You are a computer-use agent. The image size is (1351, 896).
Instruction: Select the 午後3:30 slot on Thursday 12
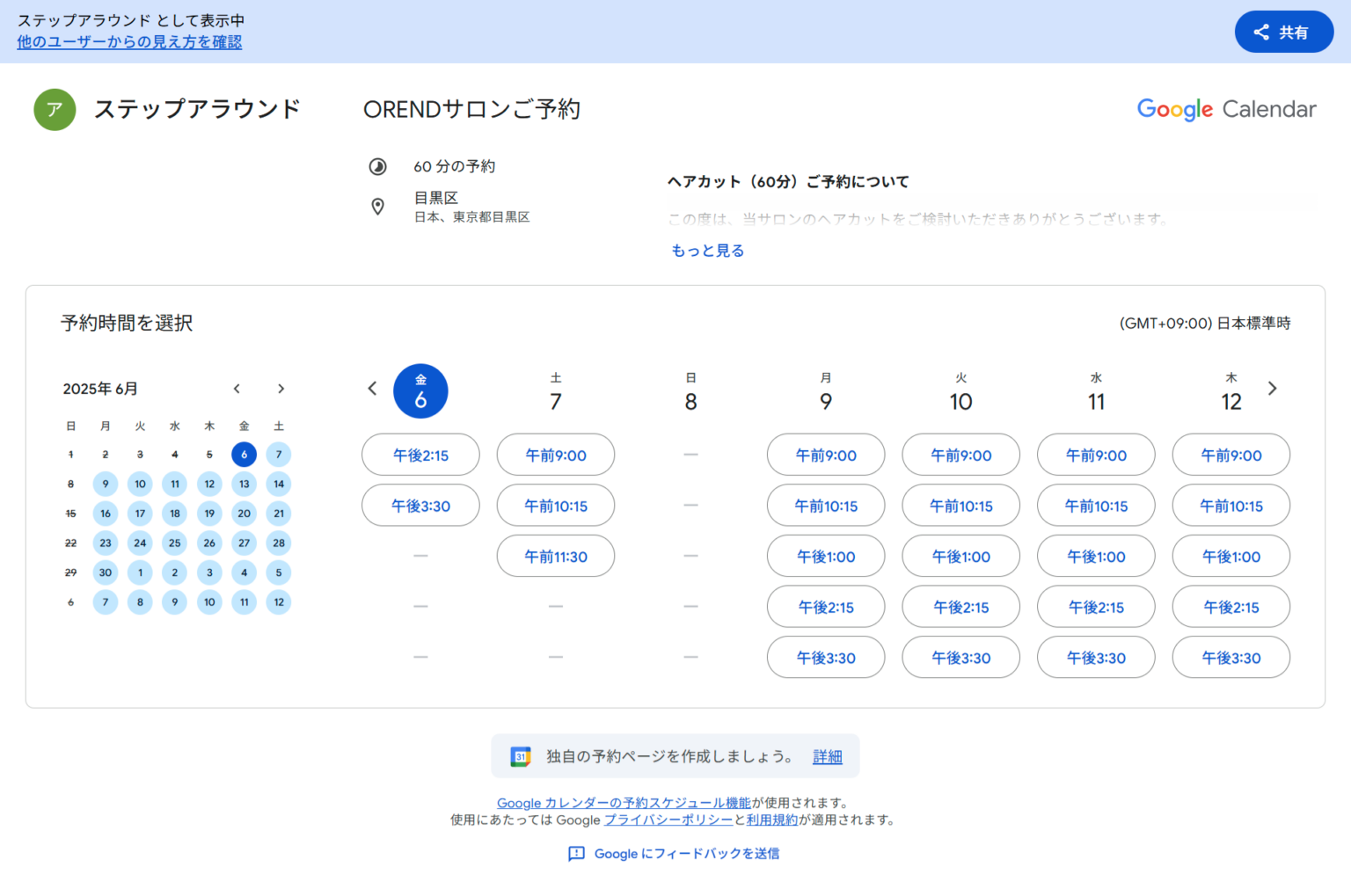pos(1231,657)
